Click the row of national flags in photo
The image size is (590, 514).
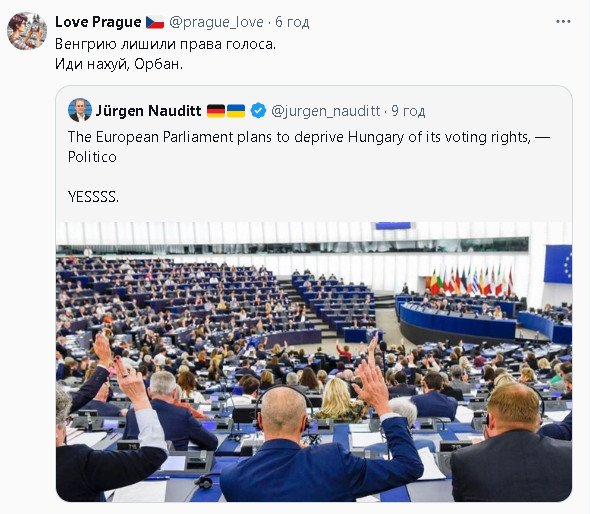click(x=471, y=280)
